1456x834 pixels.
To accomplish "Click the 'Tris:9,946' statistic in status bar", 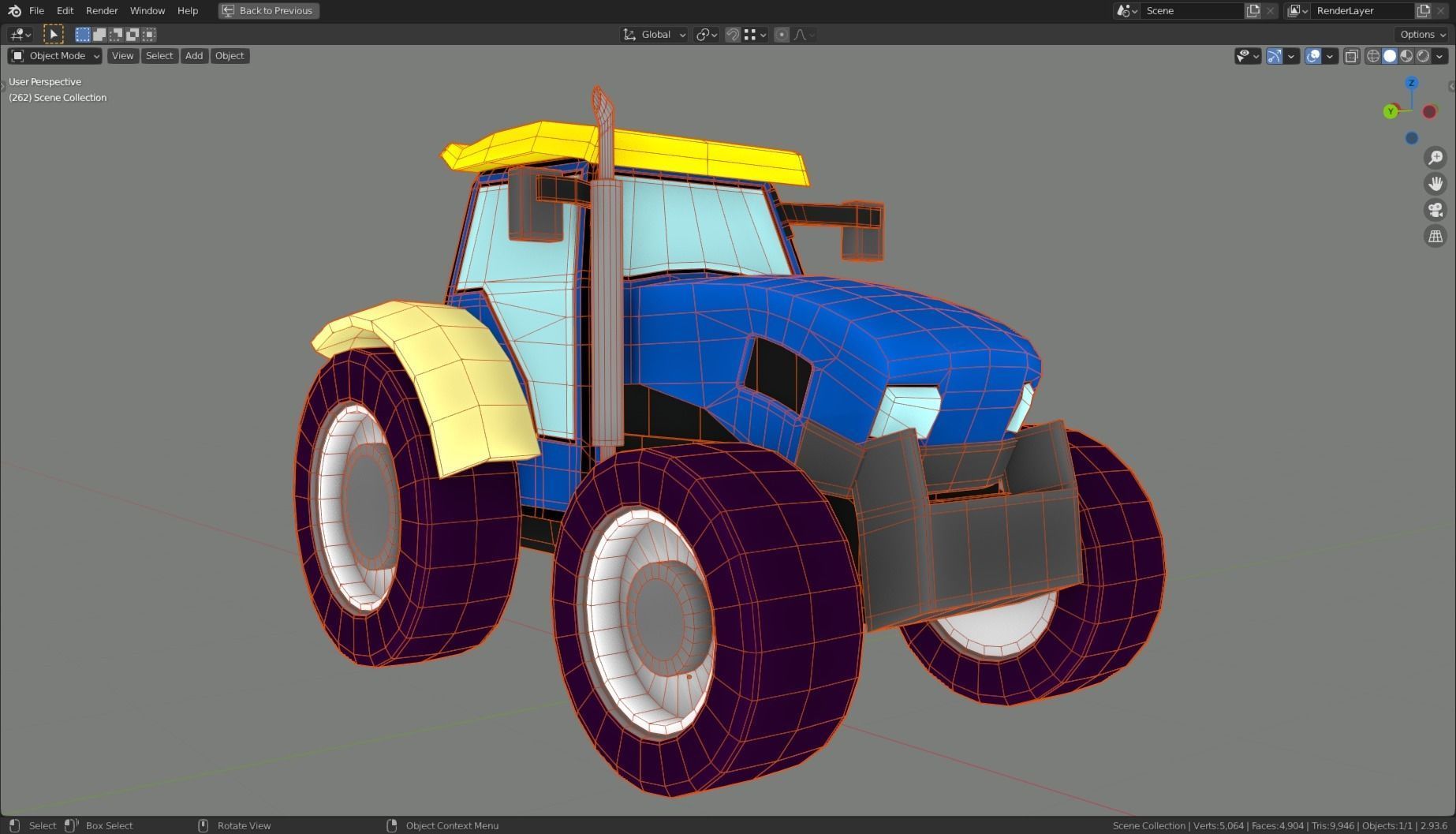I will pyautogui.click(x=1333, y=825).
